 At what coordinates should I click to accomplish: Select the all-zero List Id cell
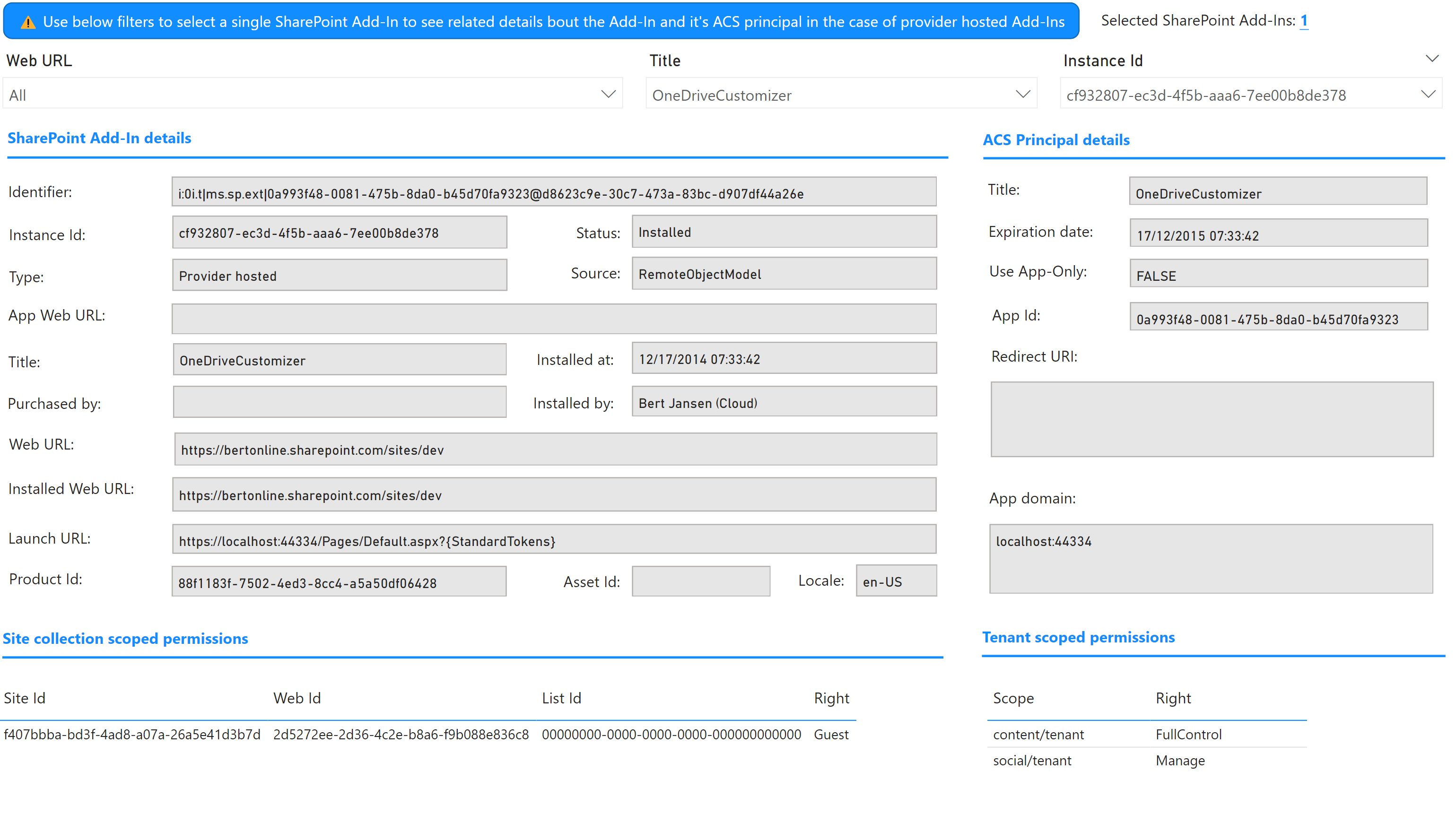pyautogui.click(x=671, y=735)
